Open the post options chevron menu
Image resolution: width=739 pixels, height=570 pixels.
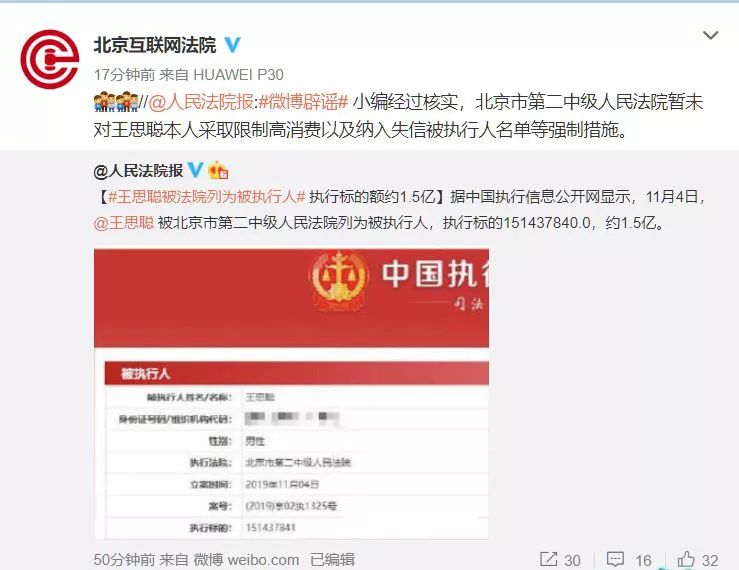click(x=710, y=35)
